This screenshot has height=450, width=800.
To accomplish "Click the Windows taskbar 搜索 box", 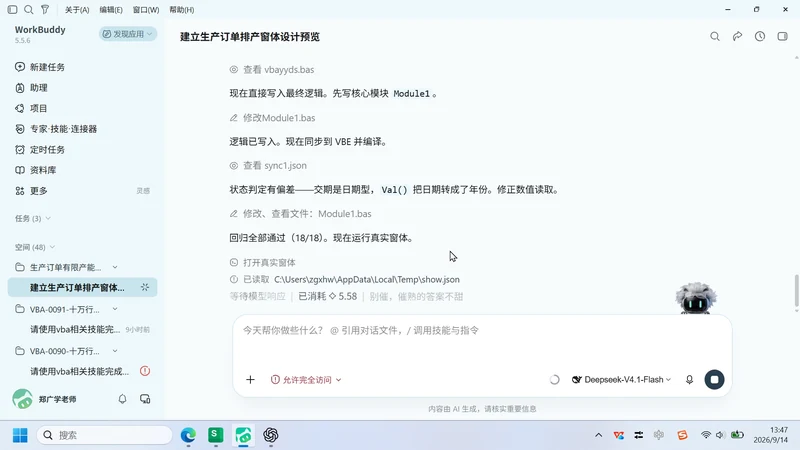I will pyautogui.click(x=105, y=435).
